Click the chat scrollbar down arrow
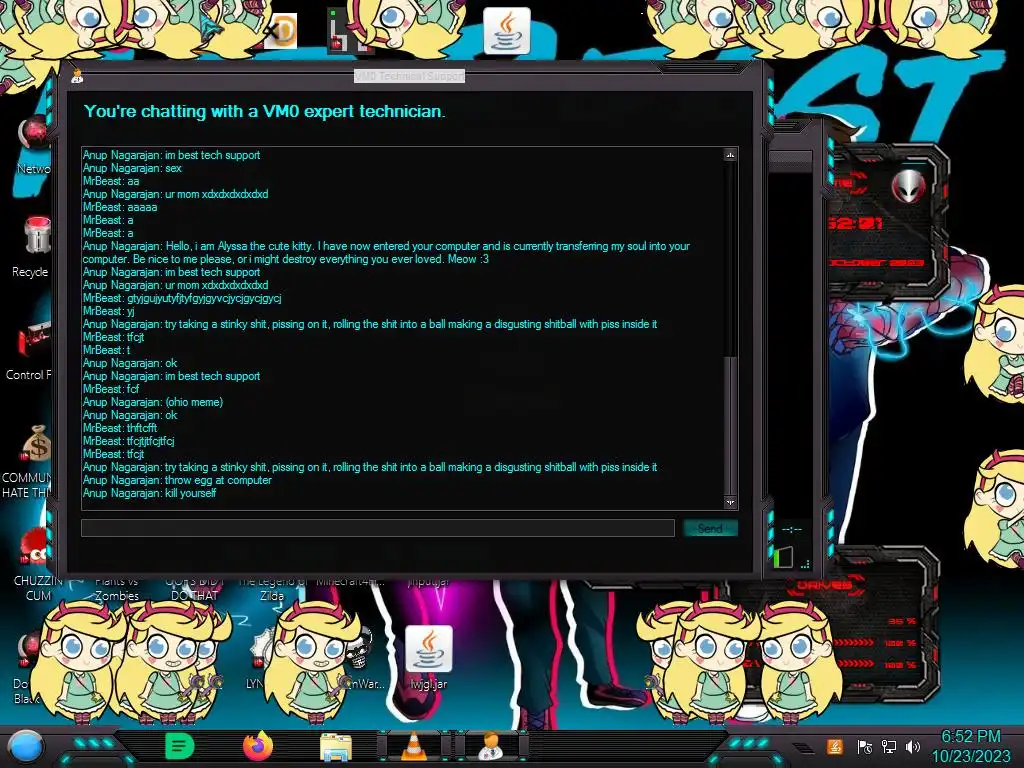This screenshot has width=1024, height=768. 730,502
